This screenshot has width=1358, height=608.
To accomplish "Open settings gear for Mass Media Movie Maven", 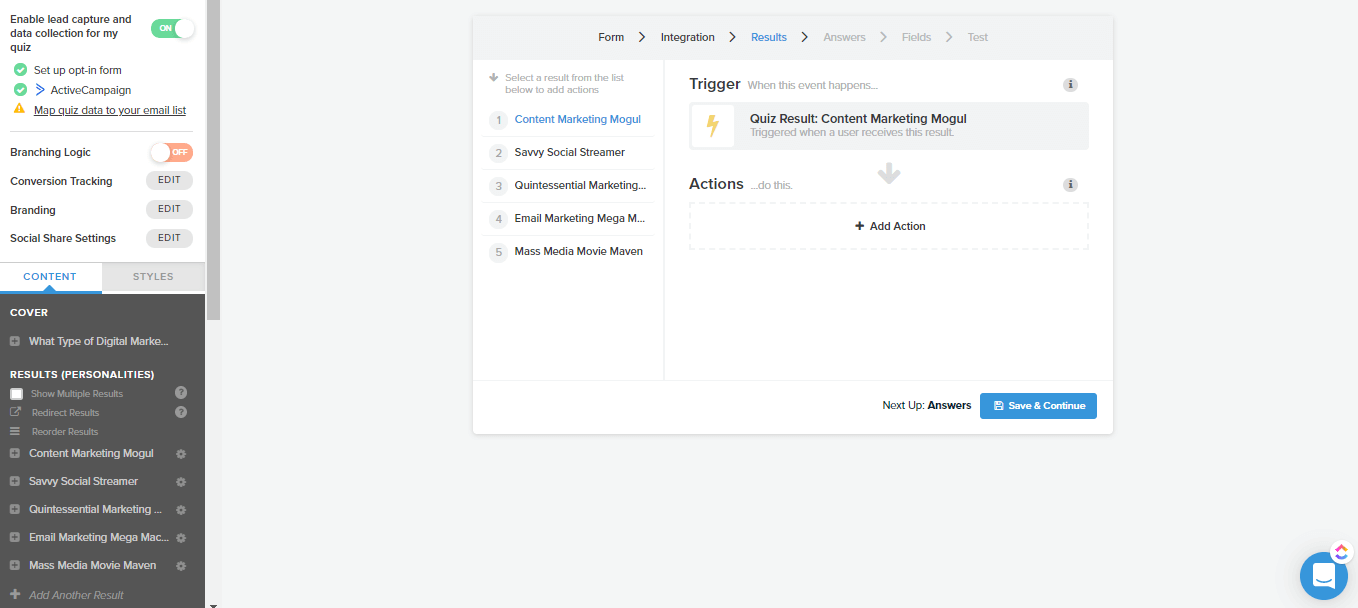I will pos(181,566).
